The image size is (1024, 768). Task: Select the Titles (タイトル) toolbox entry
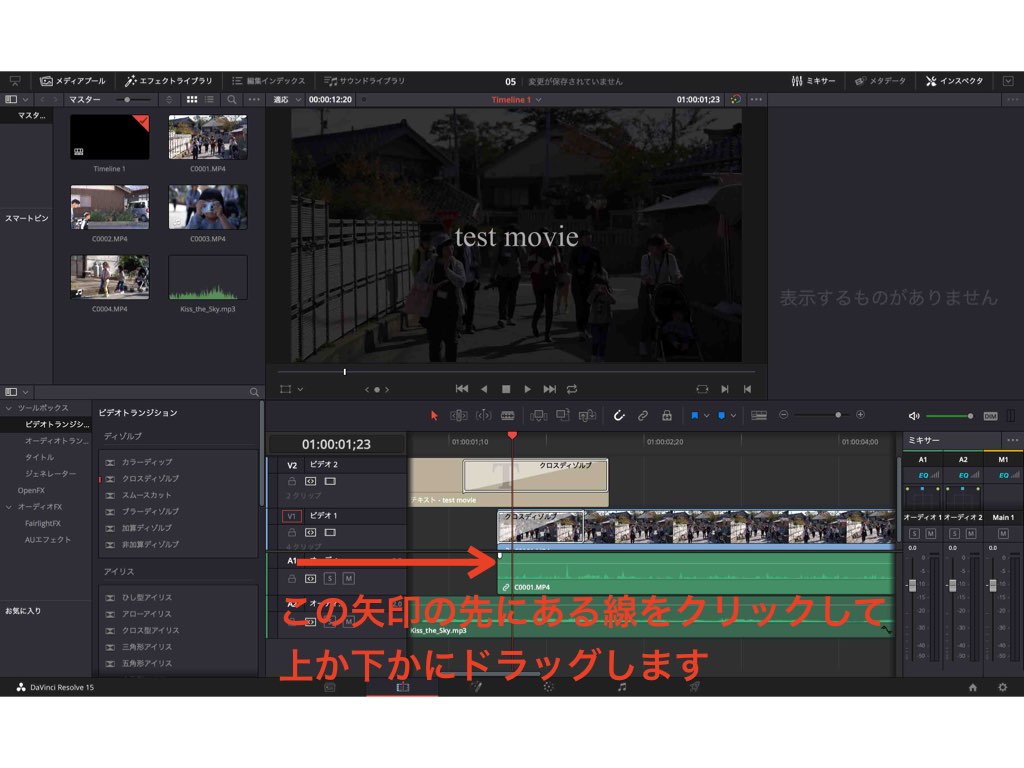coord(40,457)
